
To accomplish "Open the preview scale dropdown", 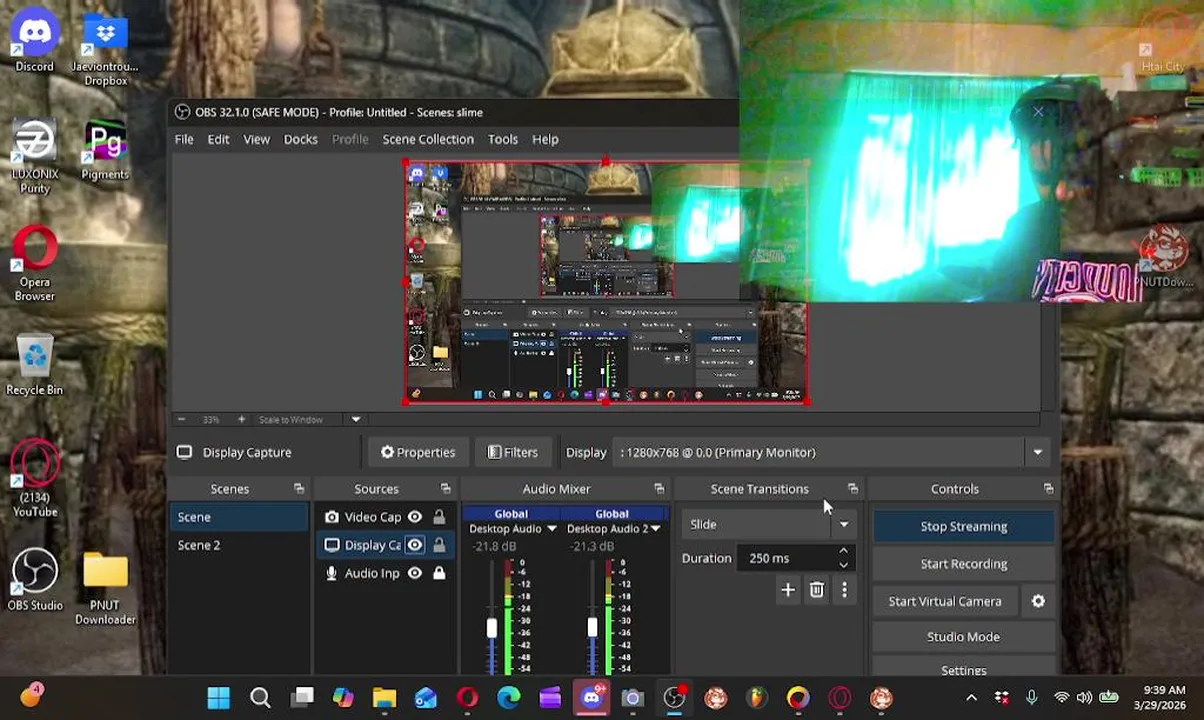I will [x=355, y=419].
